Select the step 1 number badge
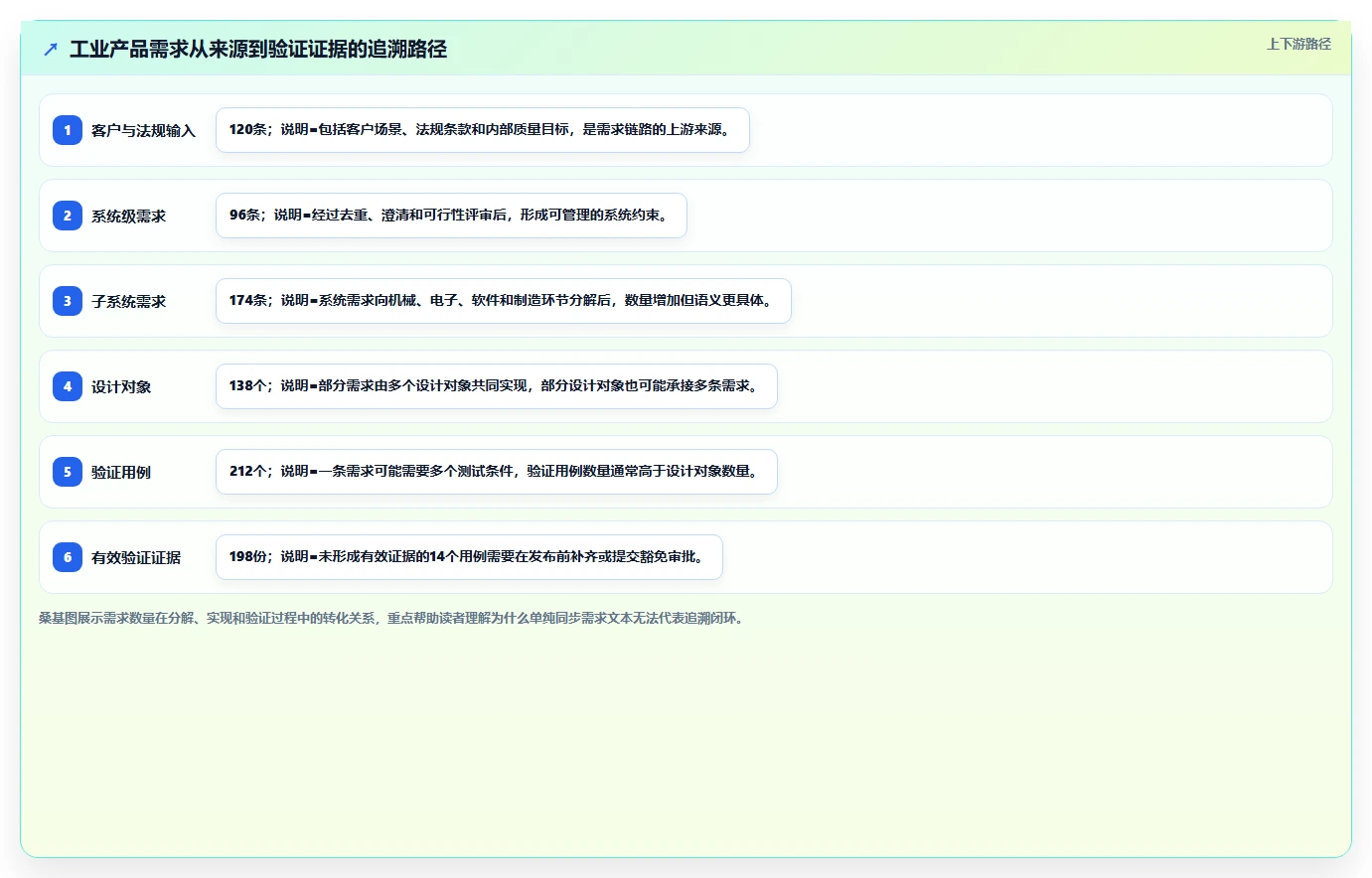The image size is (1372, 878). tap(68, 130)
